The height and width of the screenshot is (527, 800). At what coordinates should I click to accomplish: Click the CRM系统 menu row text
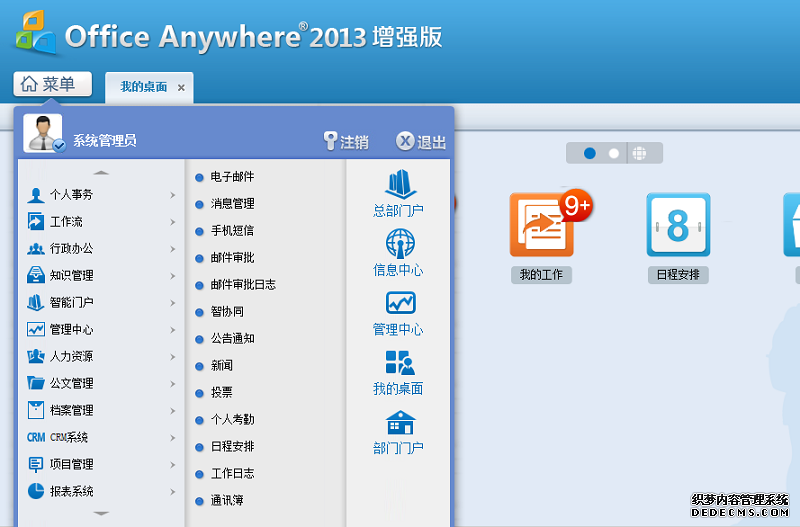tap(69, 437)
